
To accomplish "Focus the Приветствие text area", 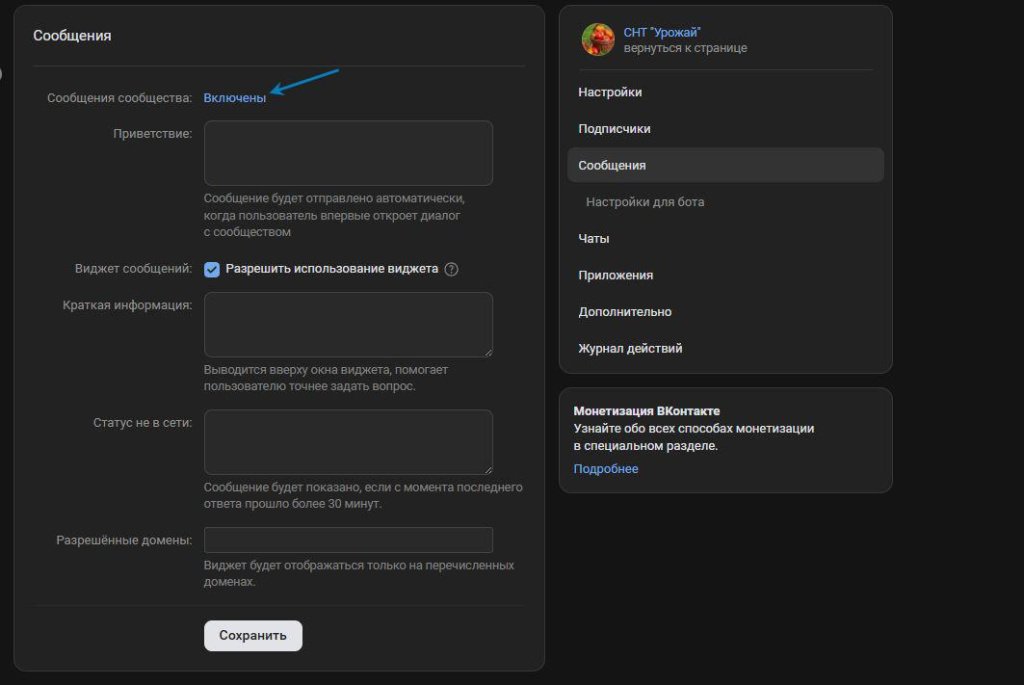I will (348, 153).
